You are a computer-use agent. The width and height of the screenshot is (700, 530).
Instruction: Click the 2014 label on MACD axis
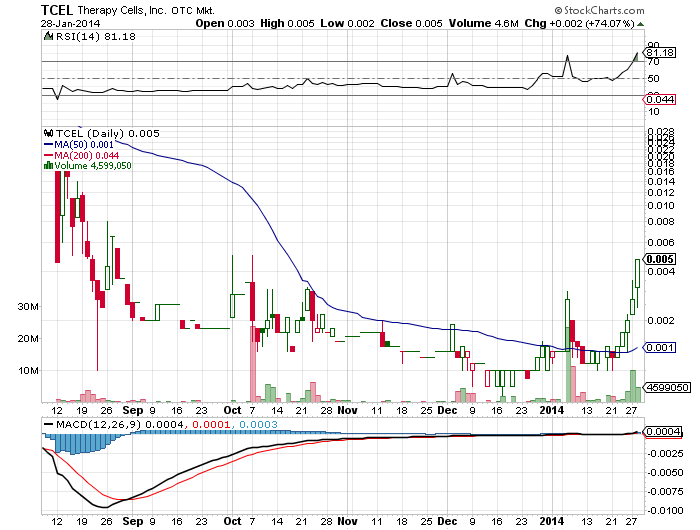(x=552, y=521)
